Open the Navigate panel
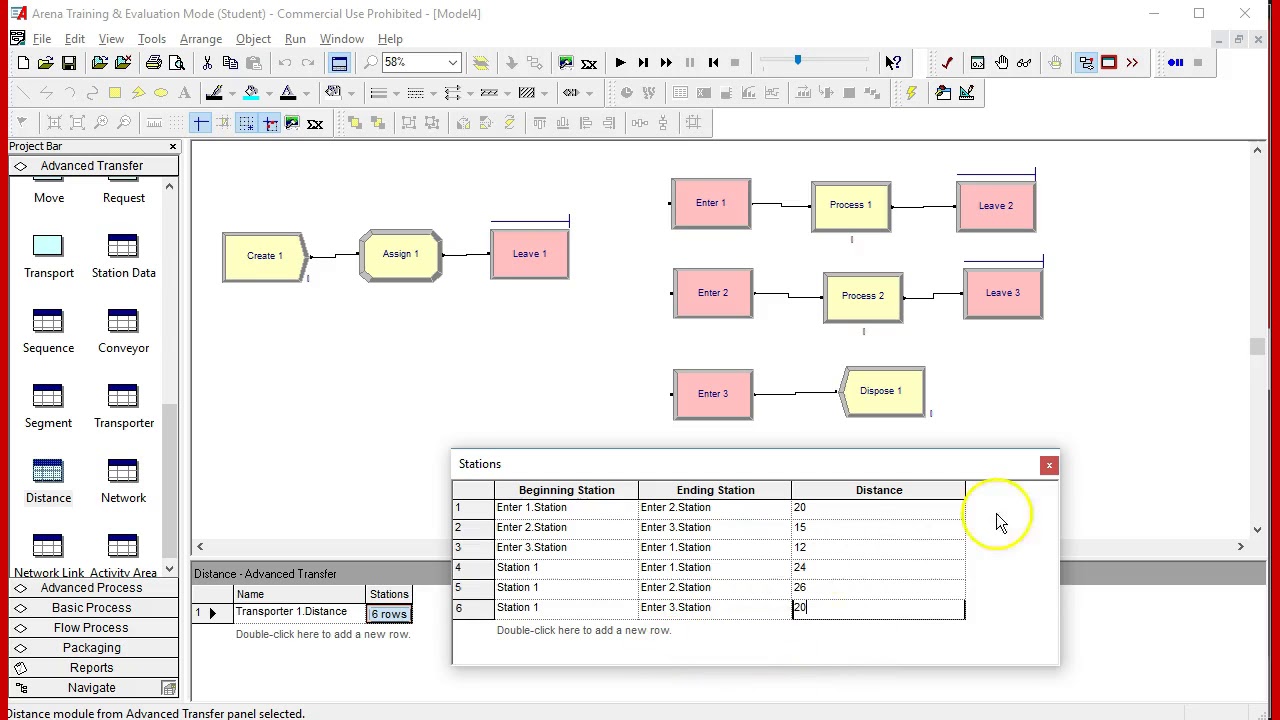 click(x=92, y=687)
